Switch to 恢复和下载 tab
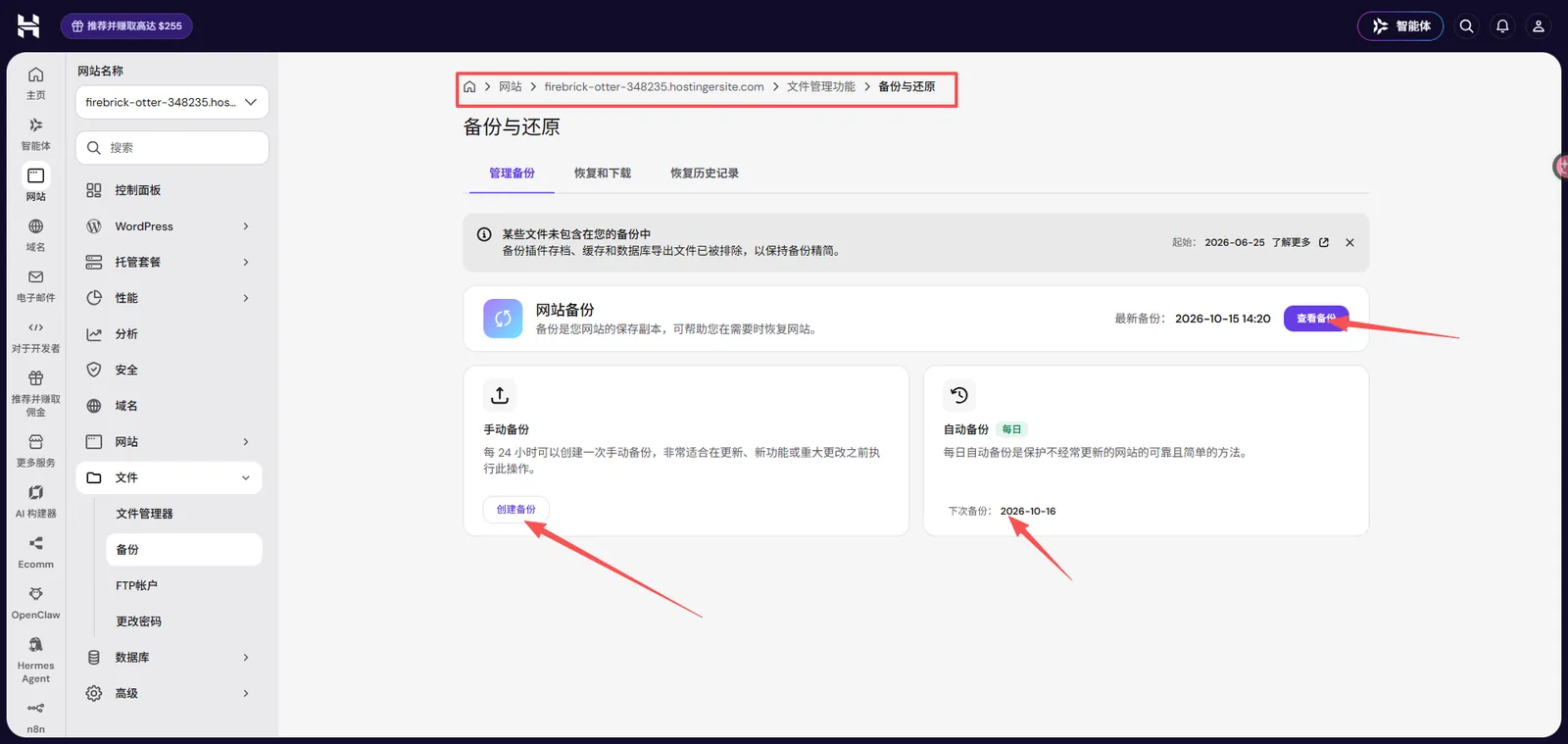1568x744 pixels. point(603,174)
